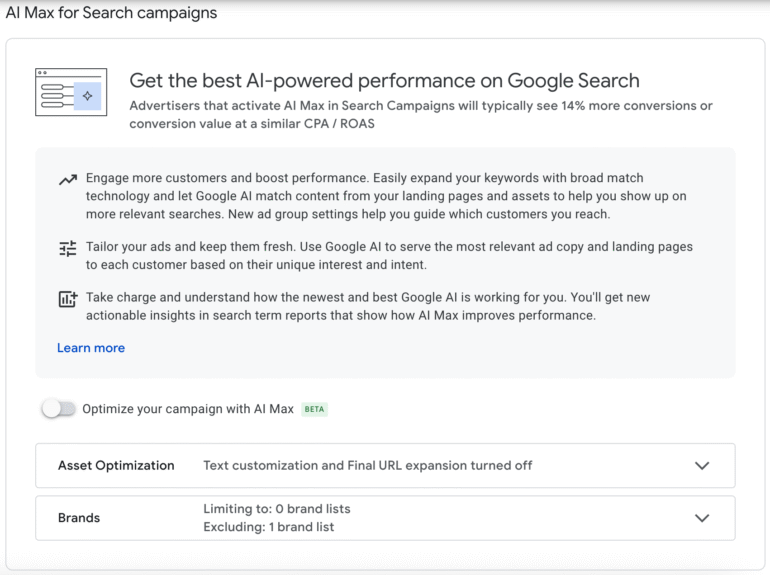Click the insights chart icon beside Take charge

click(68, 299)
